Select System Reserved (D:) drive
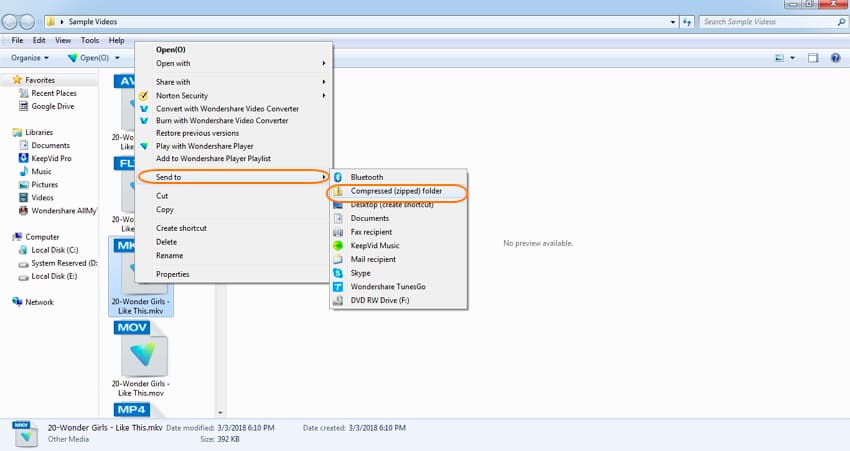 [x=64, y=263]
